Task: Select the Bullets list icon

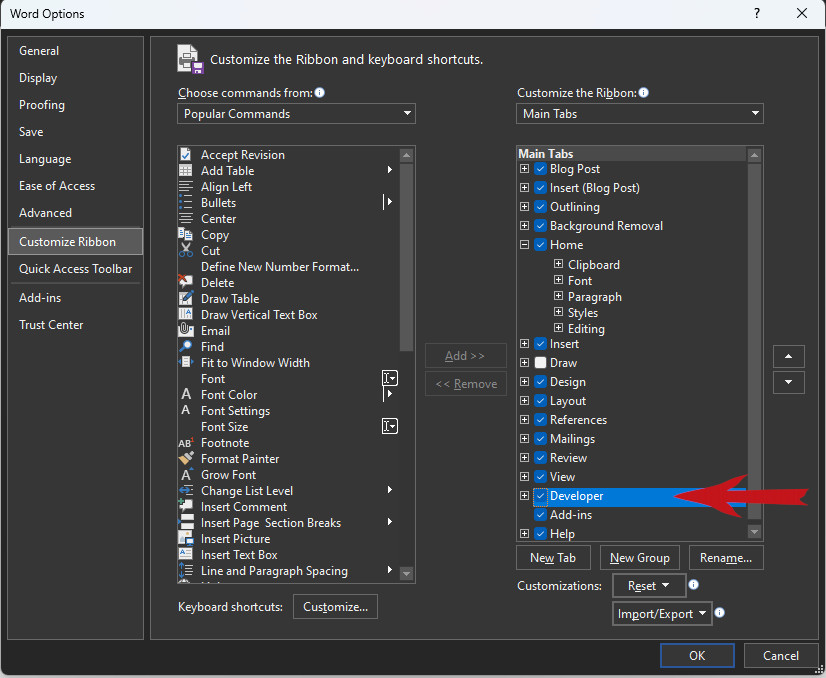Action: tap(185, 202)
